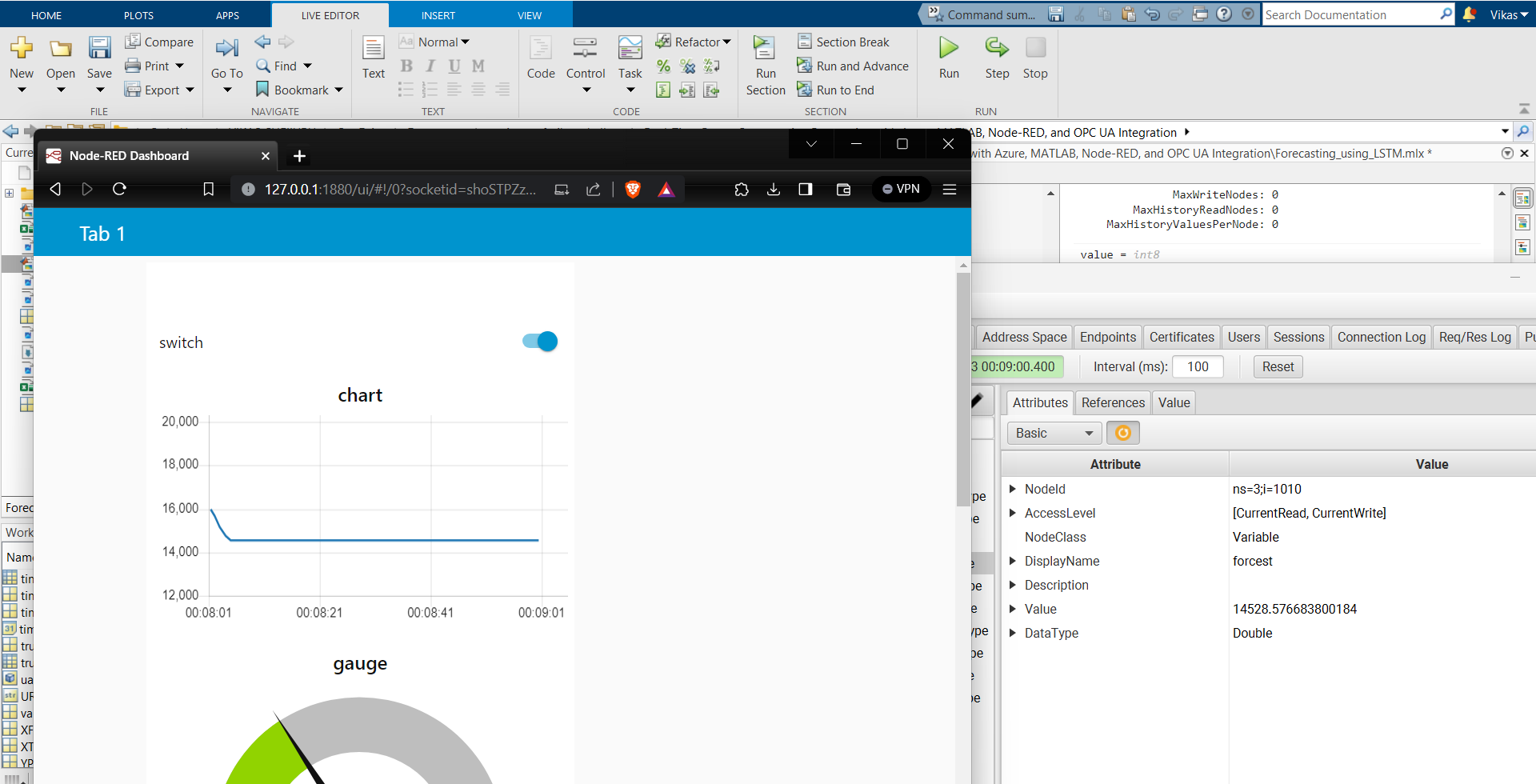Open the browser downloads icon
The image size is (1536, 784).
tap(774, 189)
